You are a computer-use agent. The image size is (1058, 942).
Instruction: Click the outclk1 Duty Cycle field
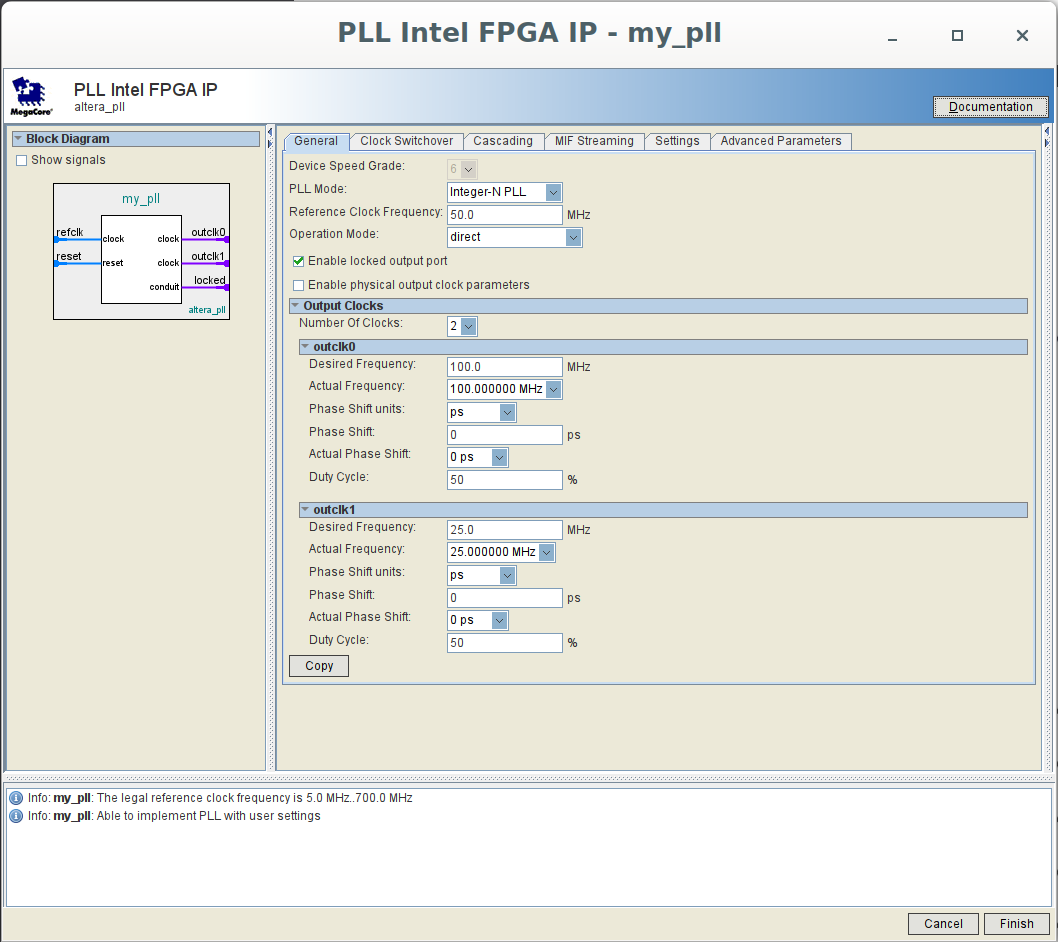coord(504,643)
